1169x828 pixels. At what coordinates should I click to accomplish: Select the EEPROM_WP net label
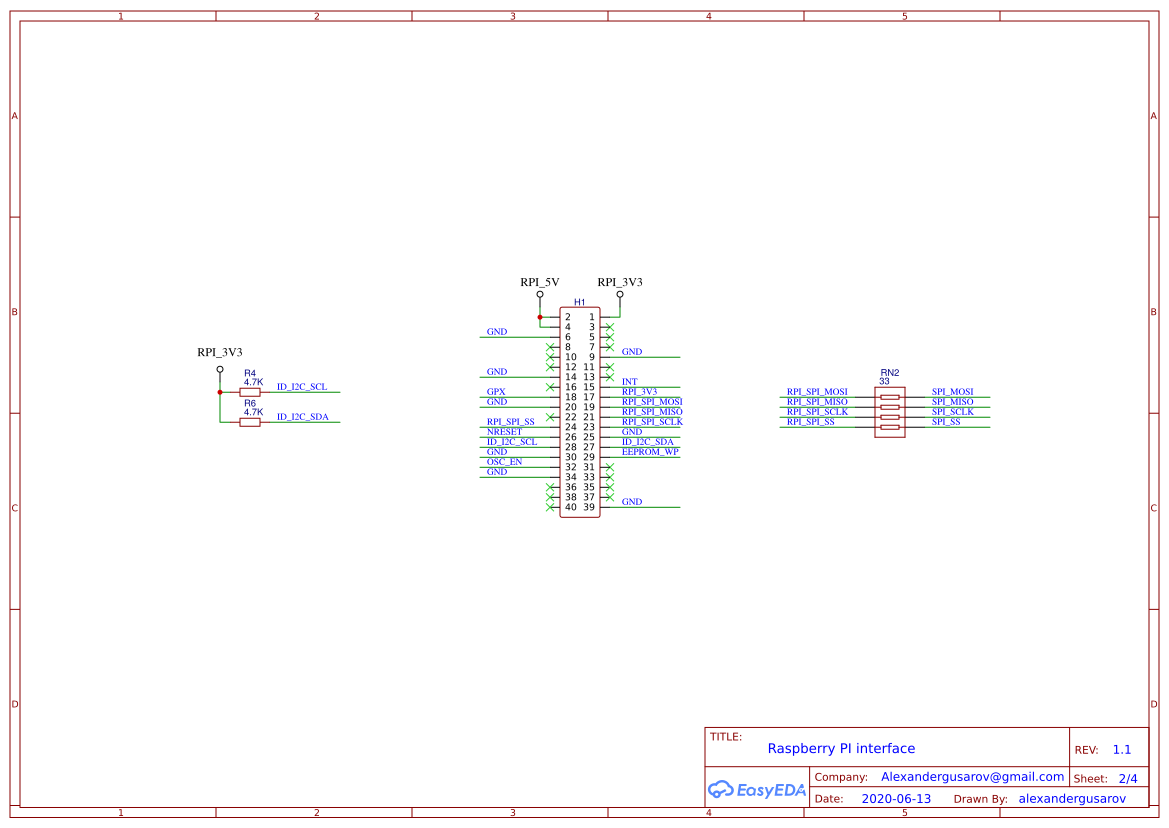point(649,451)
